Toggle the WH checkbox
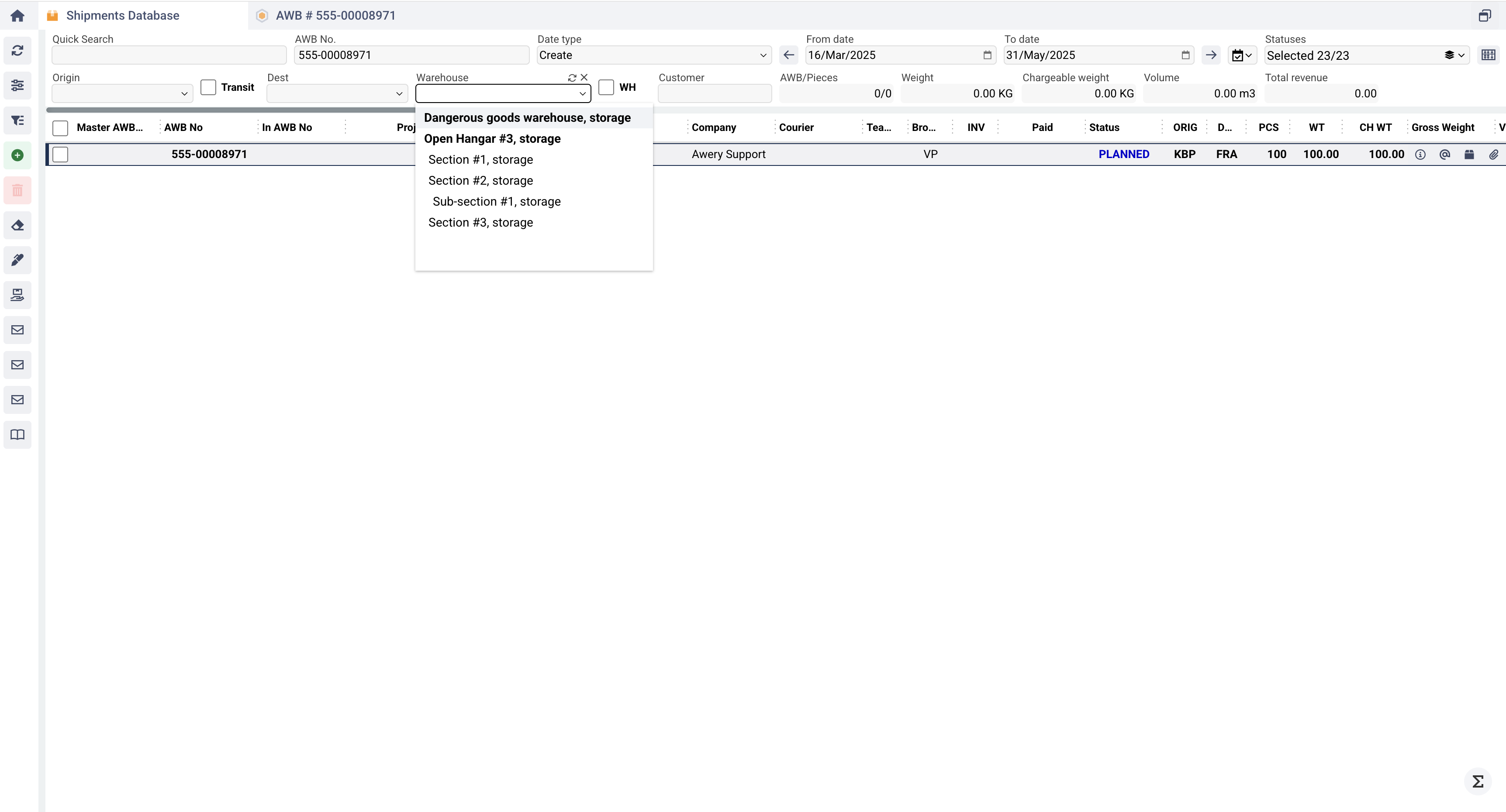Image resolution: width=1506 pixels, height=812 pixels. pyautogui.click(x=606, y=87)
